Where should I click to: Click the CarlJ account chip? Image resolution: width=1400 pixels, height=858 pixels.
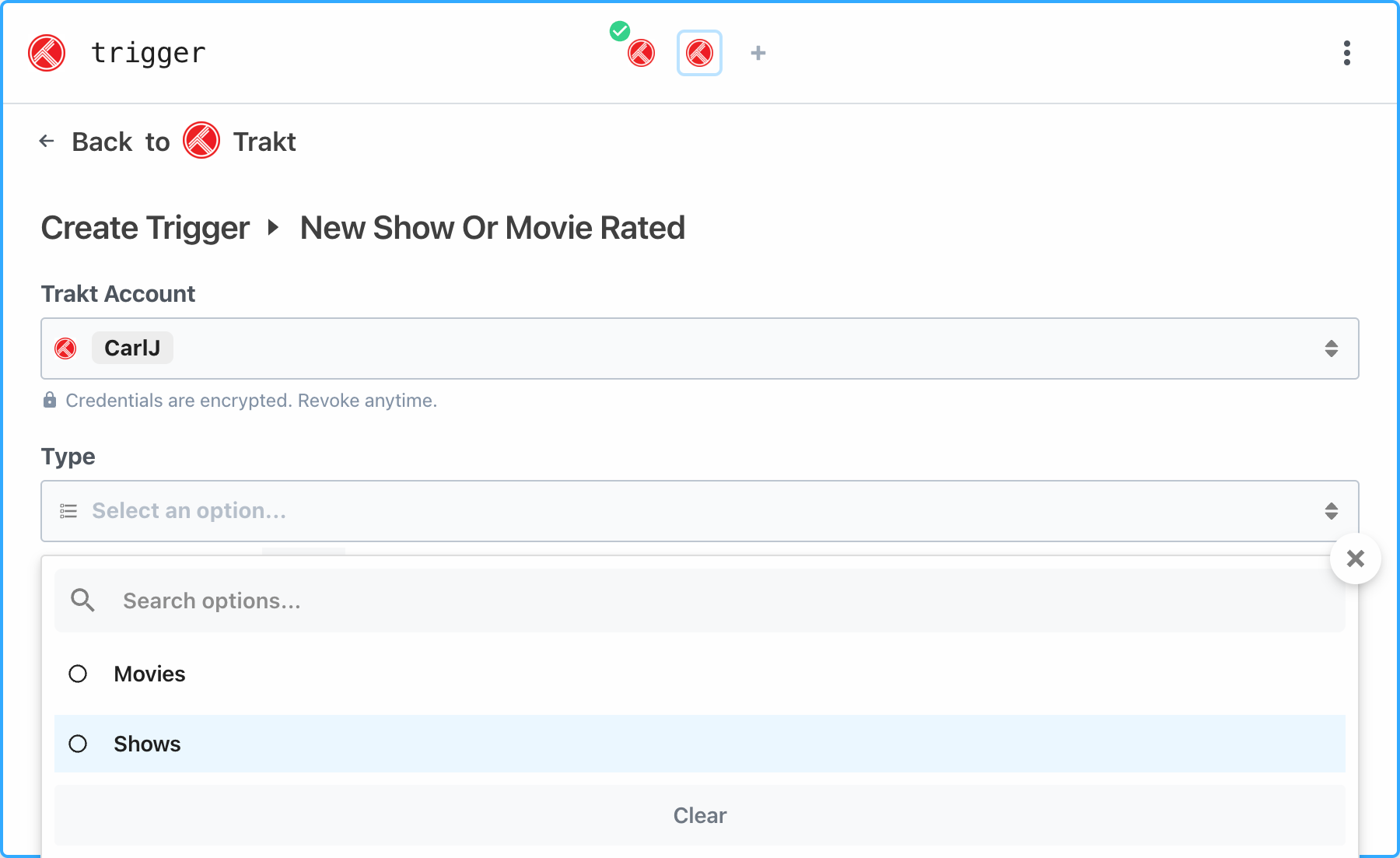[x=132, y=348]
